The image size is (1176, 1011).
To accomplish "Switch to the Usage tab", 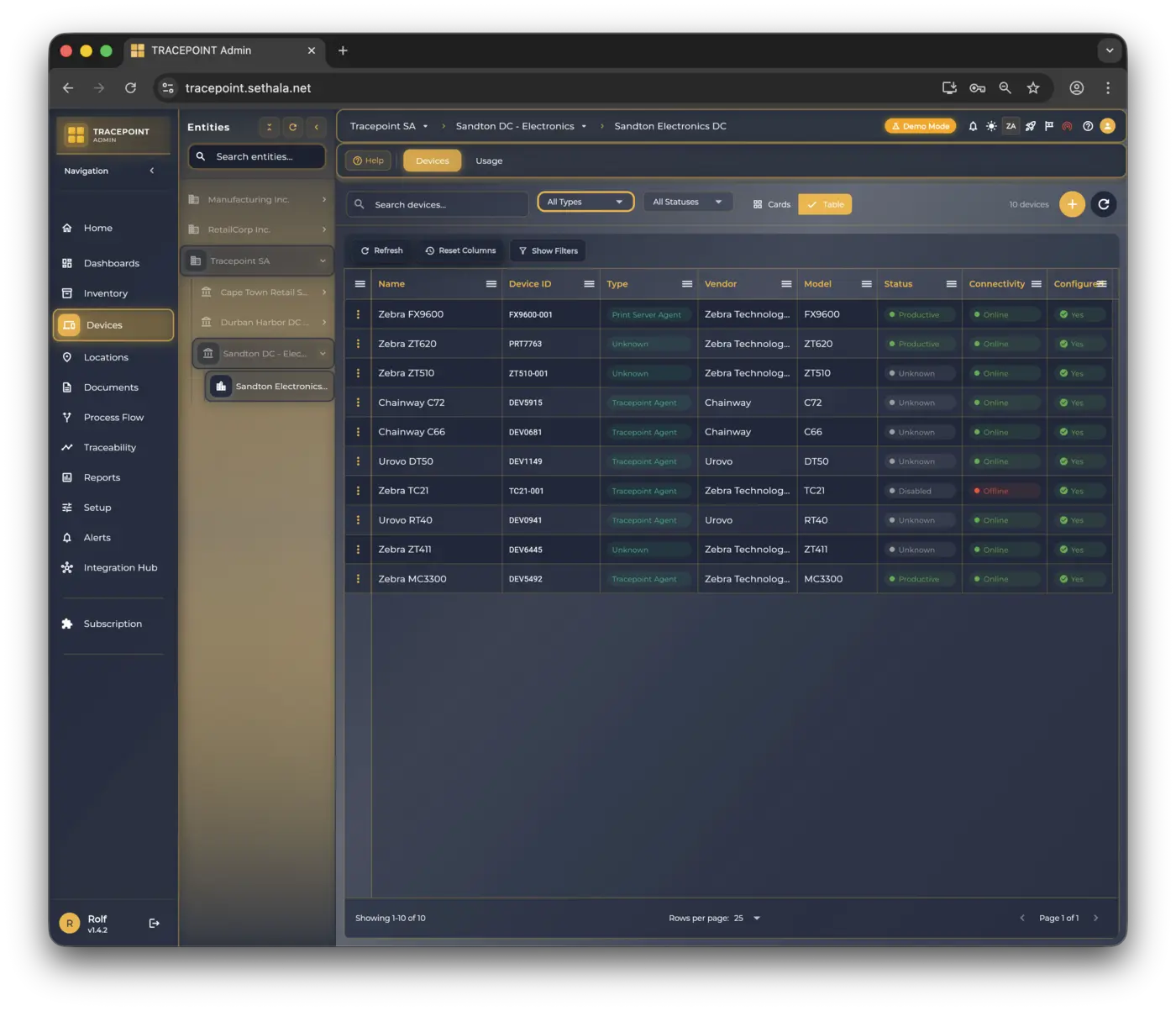I will [489, 161].
